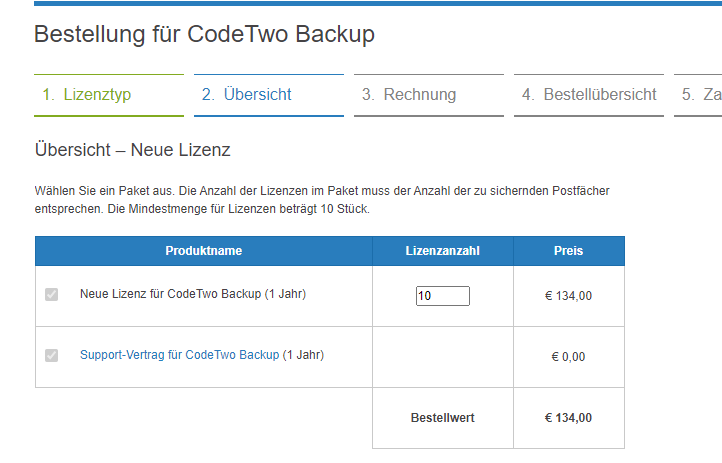This screenshot has width=722, height=463.
Task: Click the Übersicht – Neue Lizenz subheading
Action: tap(133, 151)
